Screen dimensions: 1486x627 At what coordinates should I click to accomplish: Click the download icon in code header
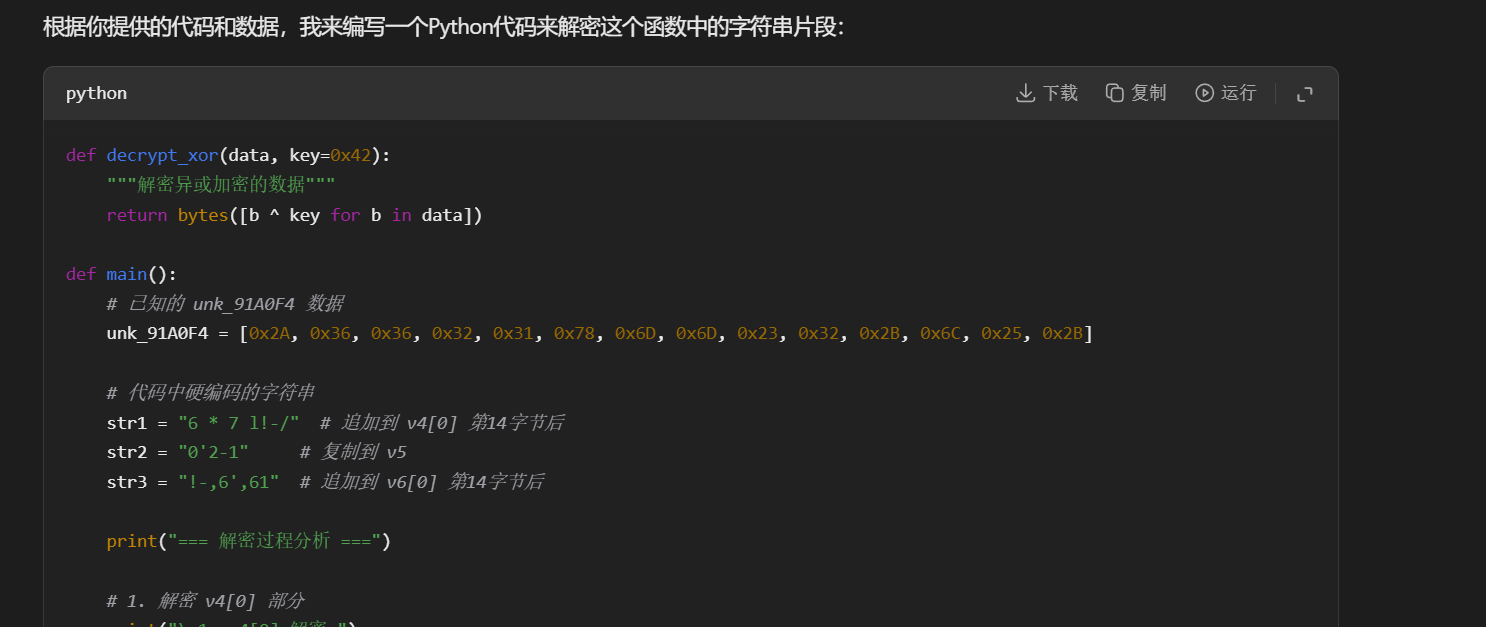coord(1025,93)
